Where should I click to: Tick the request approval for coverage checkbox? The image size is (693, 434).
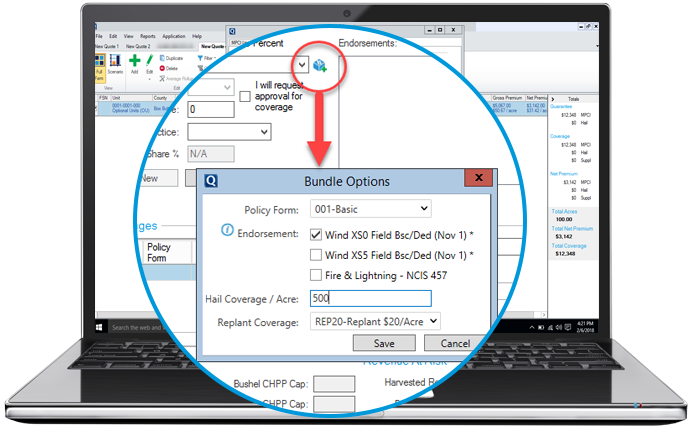[x=246, y=94]
